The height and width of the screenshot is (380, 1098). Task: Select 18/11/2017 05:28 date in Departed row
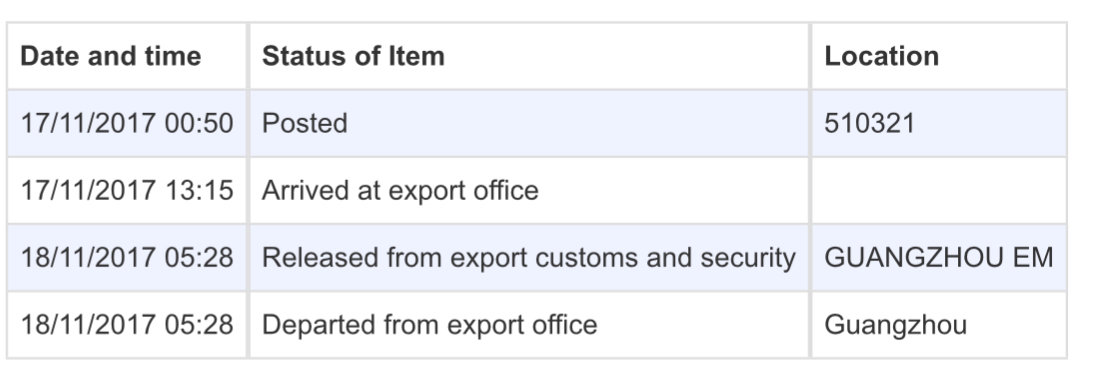(x=127, y=325)
